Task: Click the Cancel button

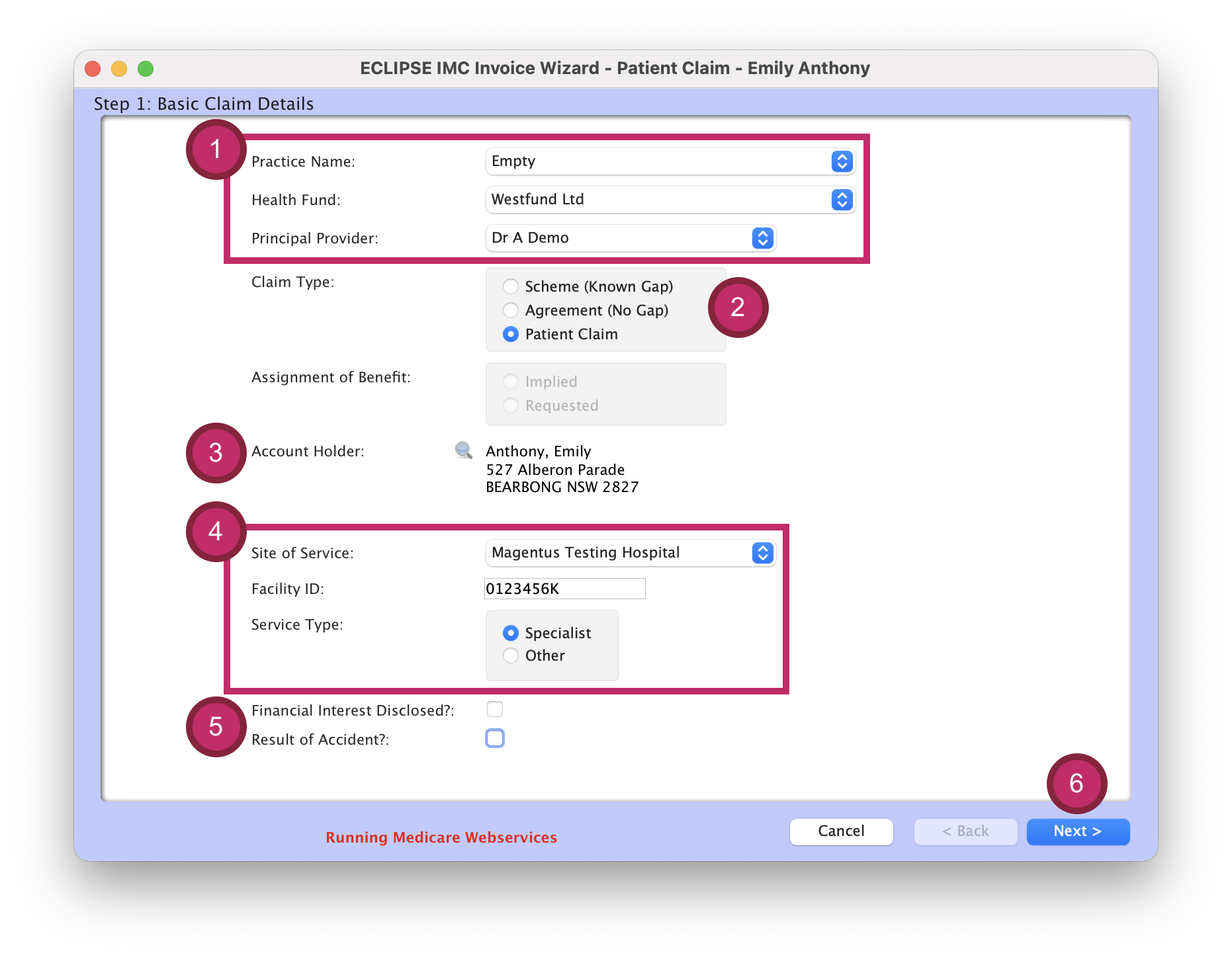Action: [841, 831]
